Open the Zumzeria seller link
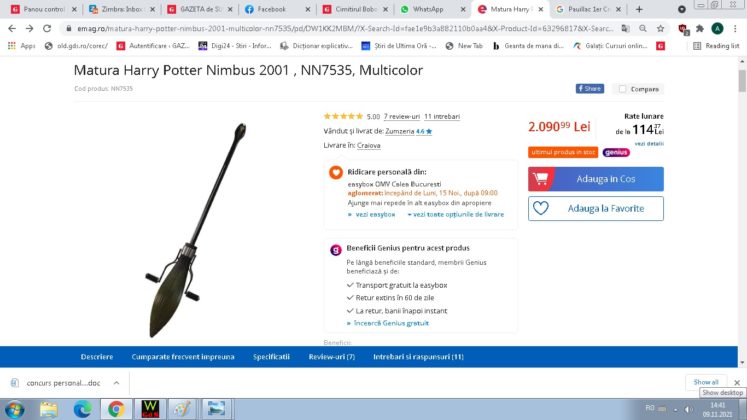Image resolution: width=747 pixels, height=420 pixels. tap(400, 131)
